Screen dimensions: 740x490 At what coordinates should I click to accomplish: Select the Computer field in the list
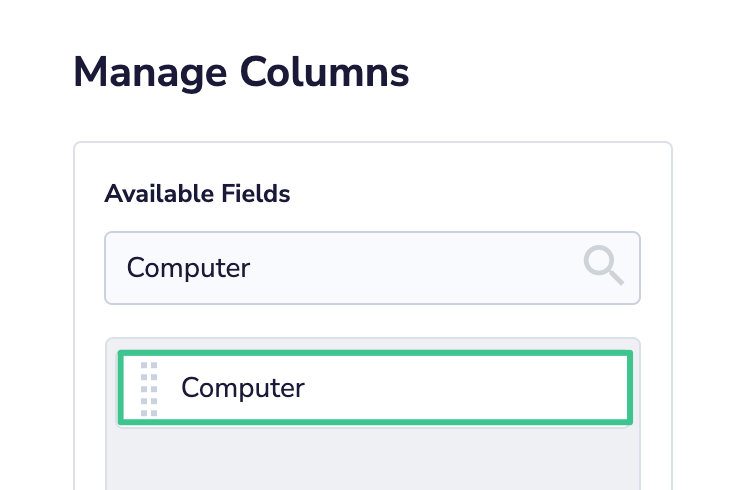(375, 388)
